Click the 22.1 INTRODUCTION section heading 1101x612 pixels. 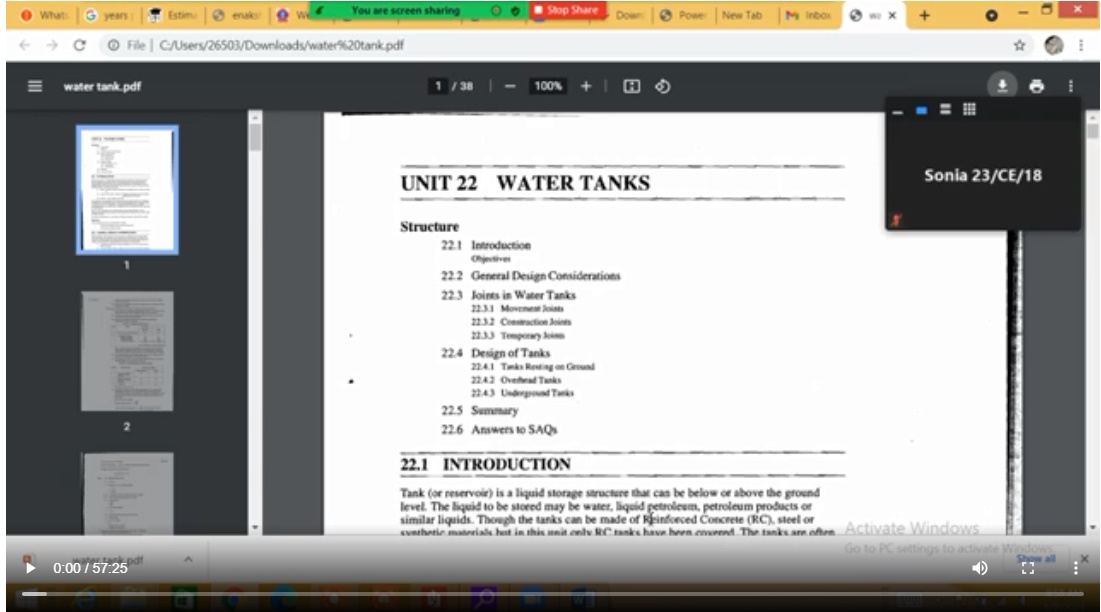coord(485,465)
